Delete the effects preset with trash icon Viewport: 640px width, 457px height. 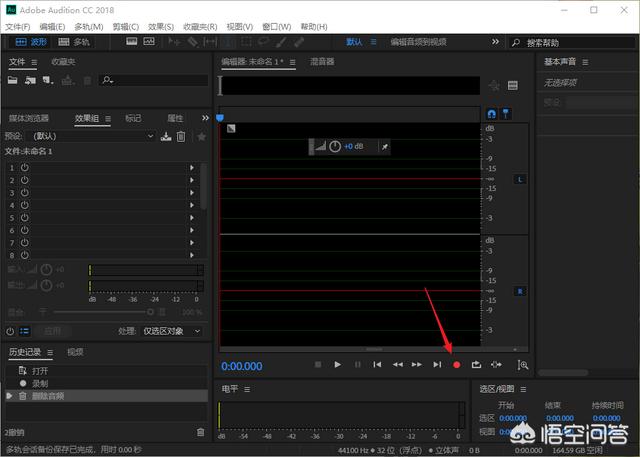[x=181, y=136]
